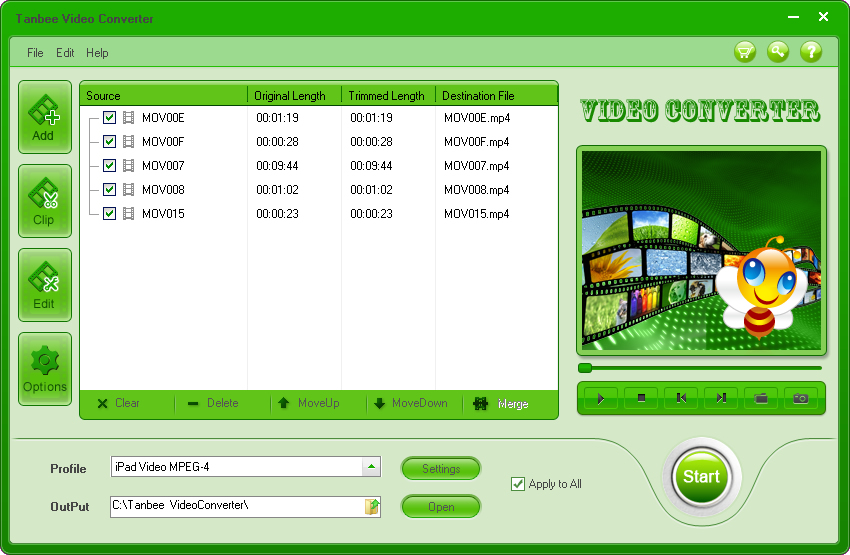The height and width of the screenshot is (555, 850).
Task: Click the film icon beside MOV008
Action: [x=128, y=189]
